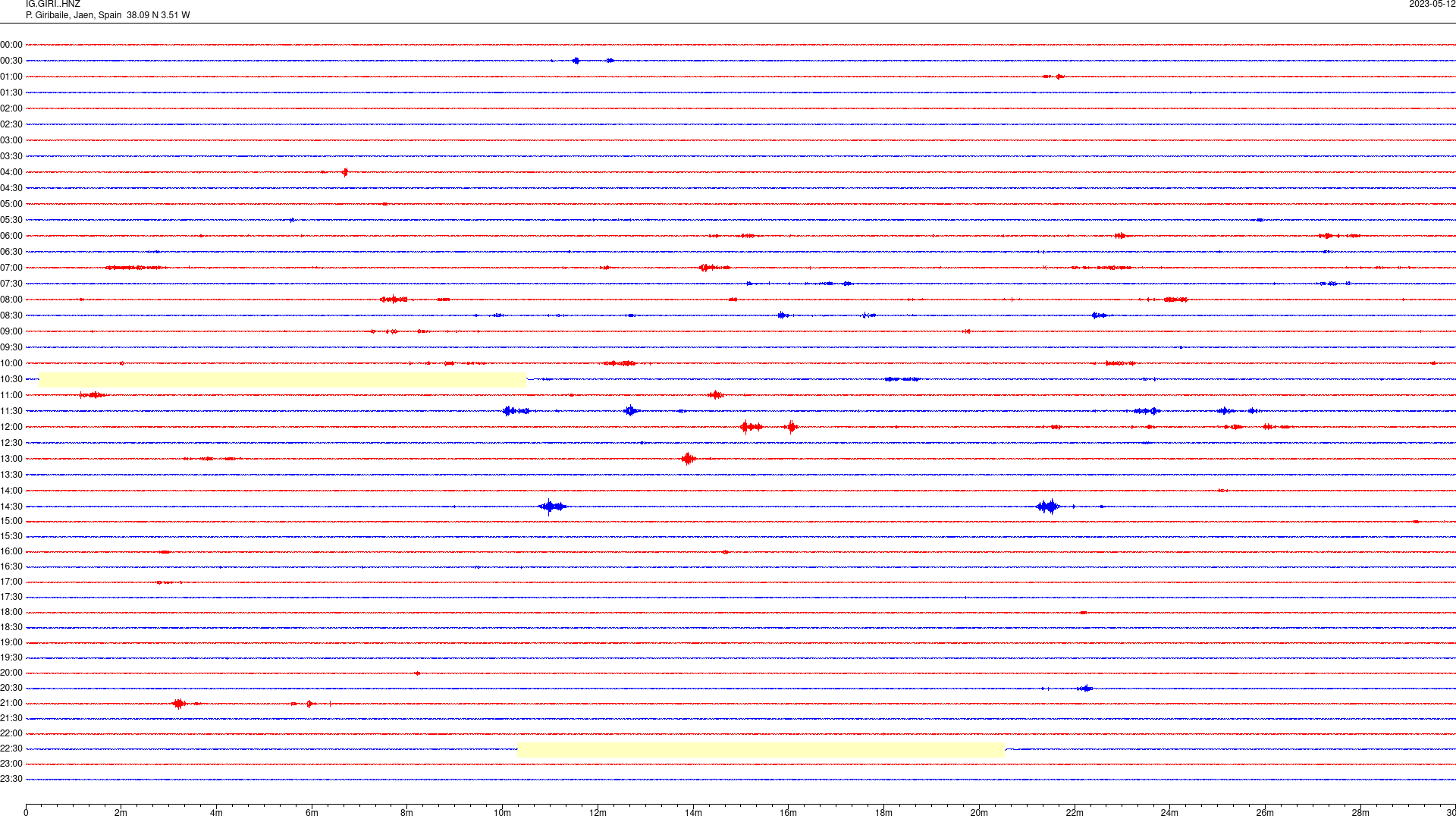Image resolution: width=1456 pixels, height=819 pixels.
Task: Click the 11:30 row time label
Action: coord(11,411)
